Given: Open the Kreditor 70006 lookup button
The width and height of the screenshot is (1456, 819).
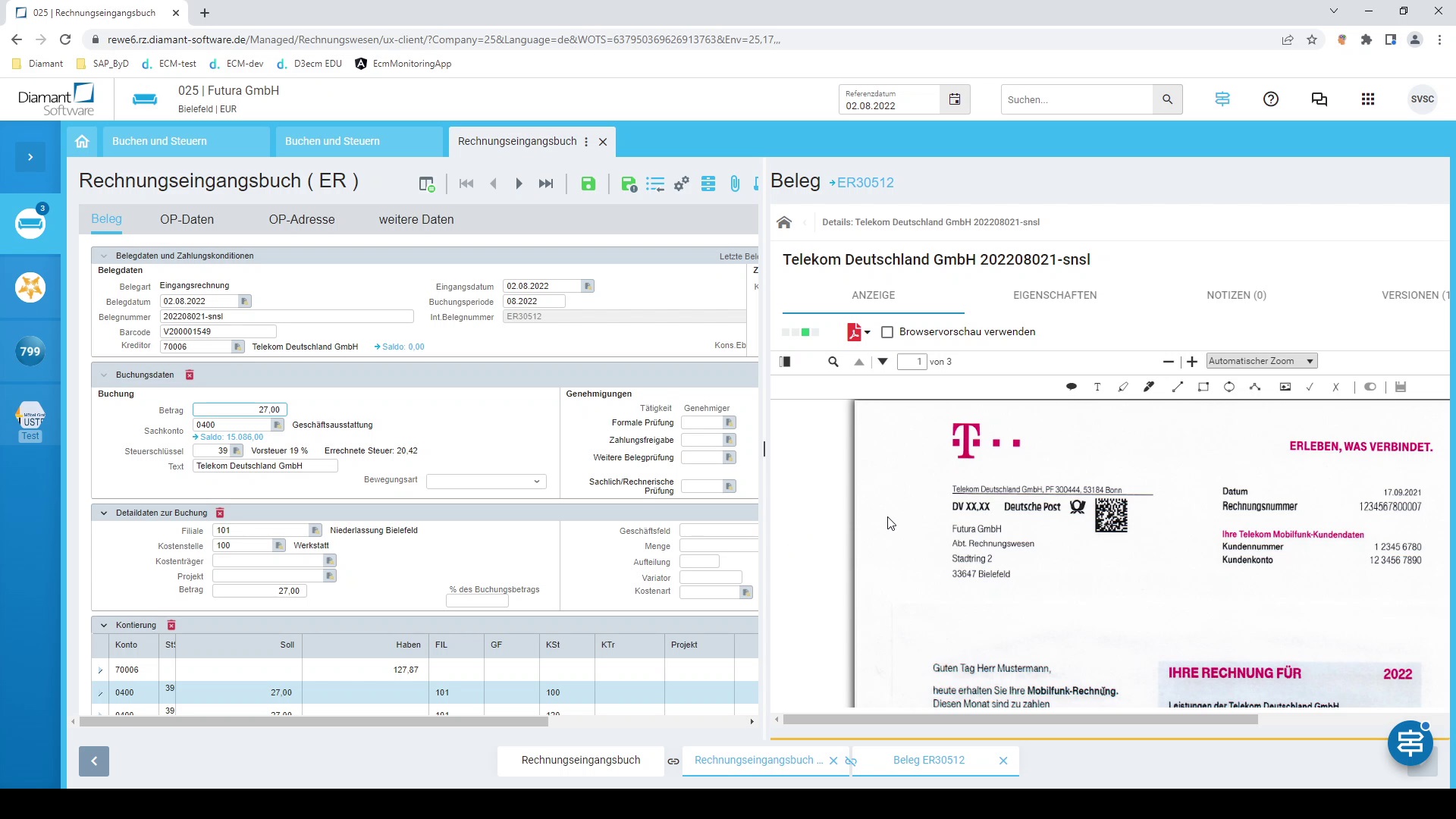Looking at the screenshot, I should click(237, 347).
